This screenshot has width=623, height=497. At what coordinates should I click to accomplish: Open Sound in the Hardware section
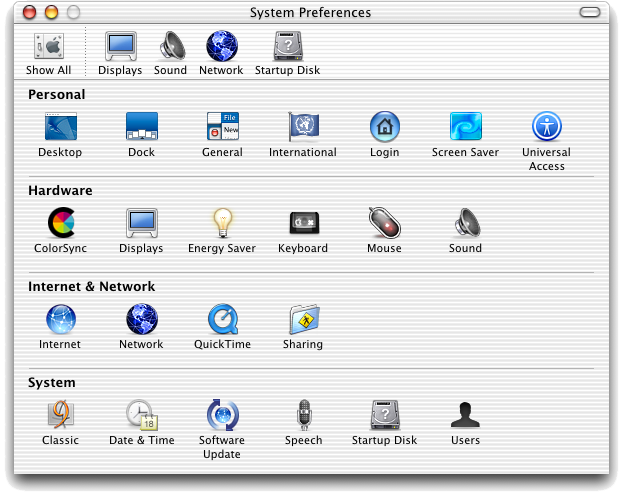[467, 222]
